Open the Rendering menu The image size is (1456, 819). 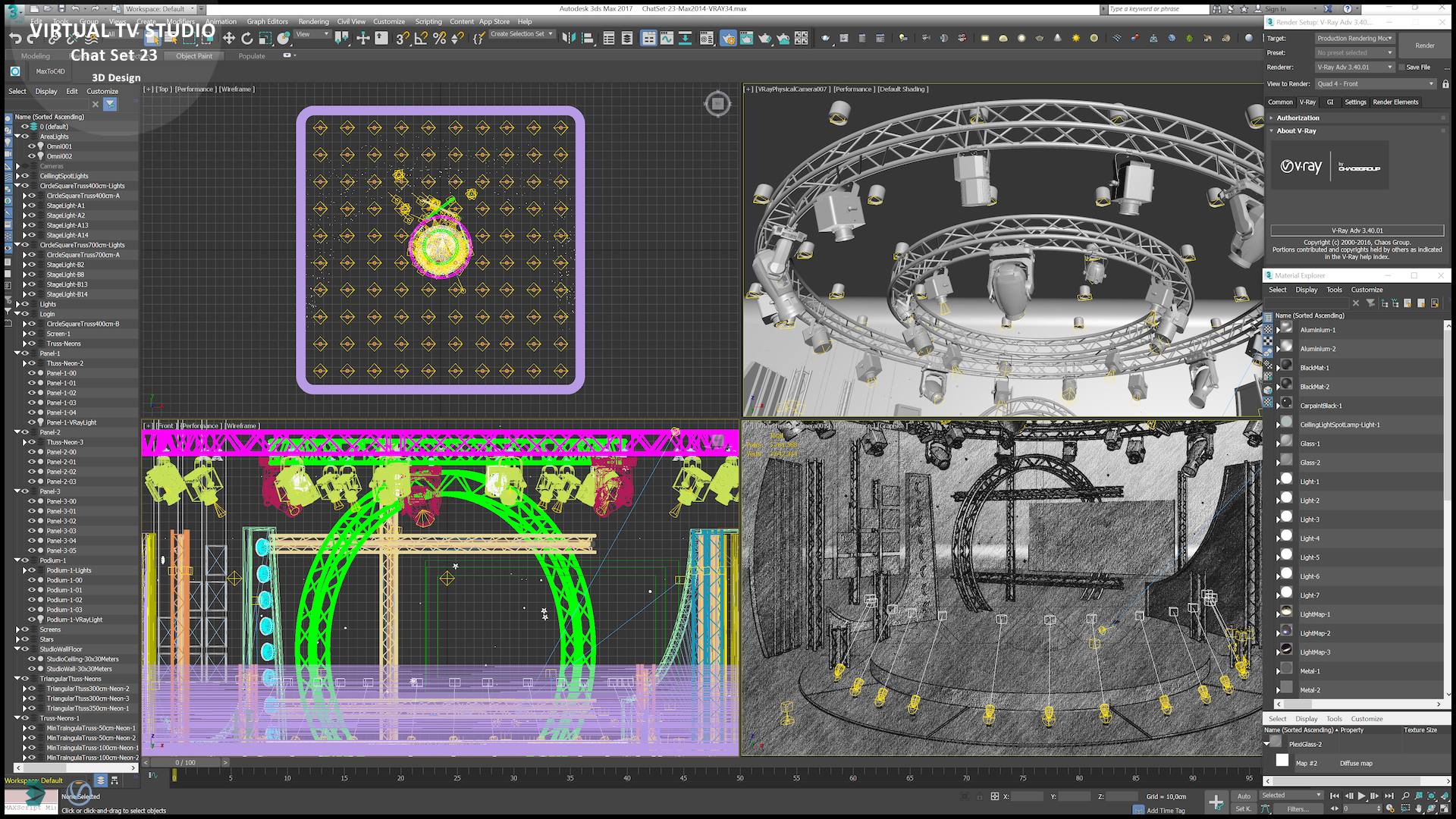coord(313,21)
